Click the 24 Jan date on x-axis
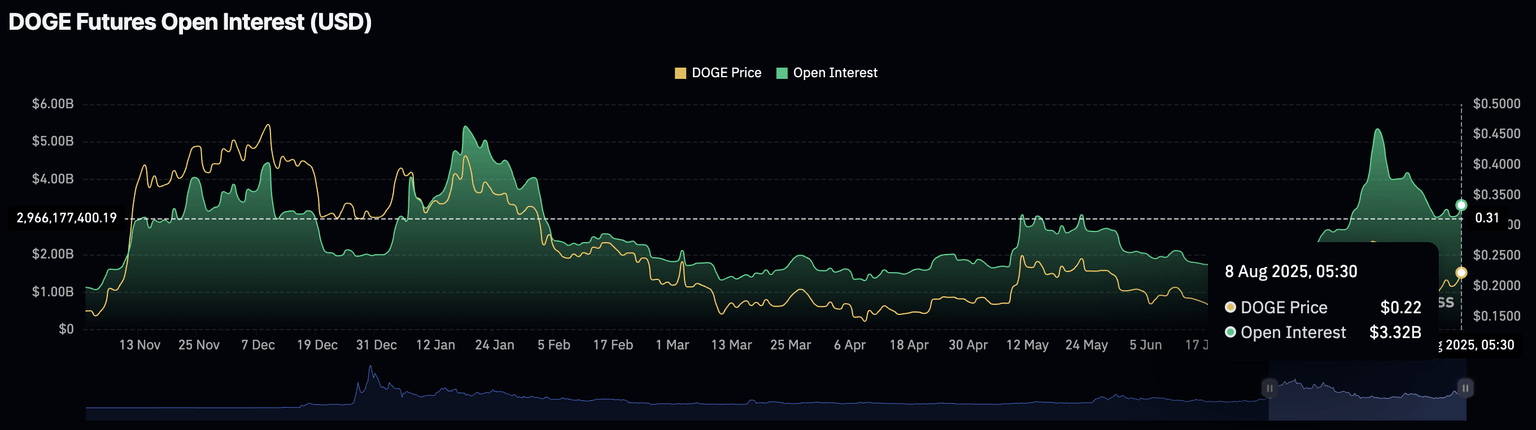This screenshot has height=430, width=1536. pos(494,345)
